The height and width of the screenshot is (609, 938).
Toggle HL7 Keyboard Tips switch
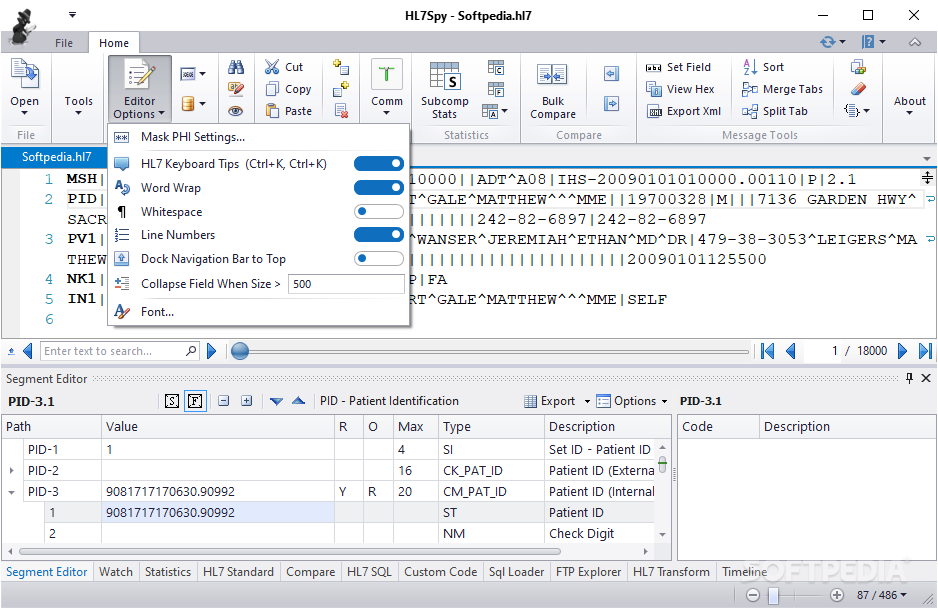[x=379, y=163]
